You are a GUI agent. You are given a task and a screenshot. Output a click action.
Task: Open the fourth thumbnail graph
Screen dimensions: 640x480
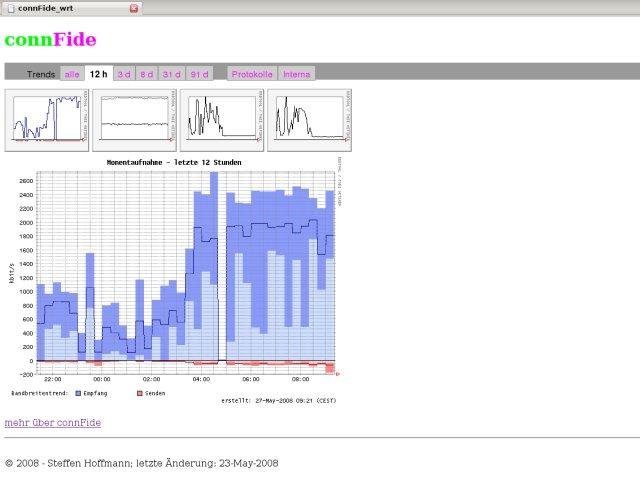pos(309,120)
